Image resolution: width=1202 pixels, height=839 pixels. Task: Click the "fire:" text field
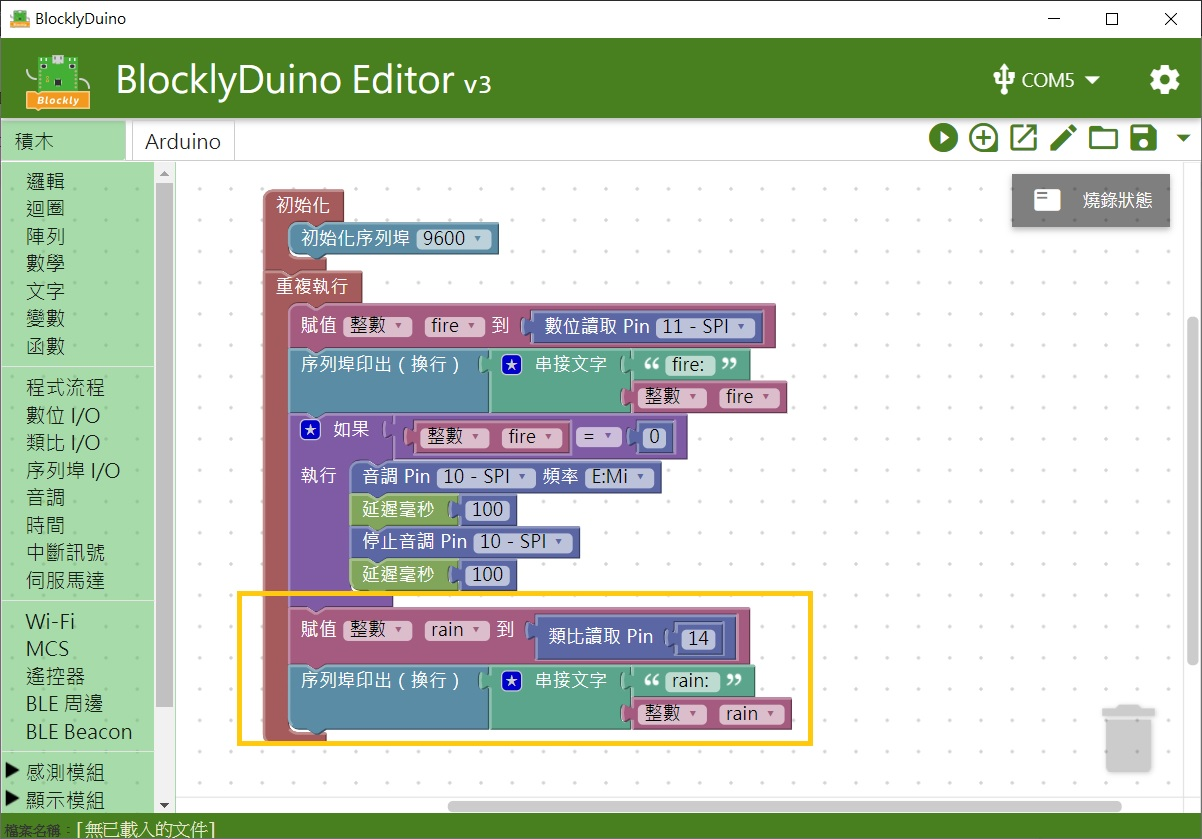689,365
